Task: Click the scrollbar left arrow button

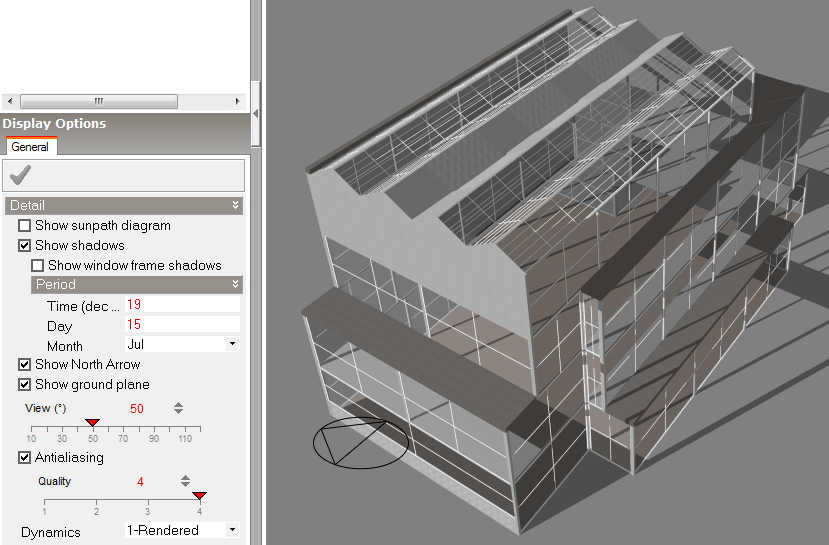Action: click(x=9, y=101)
